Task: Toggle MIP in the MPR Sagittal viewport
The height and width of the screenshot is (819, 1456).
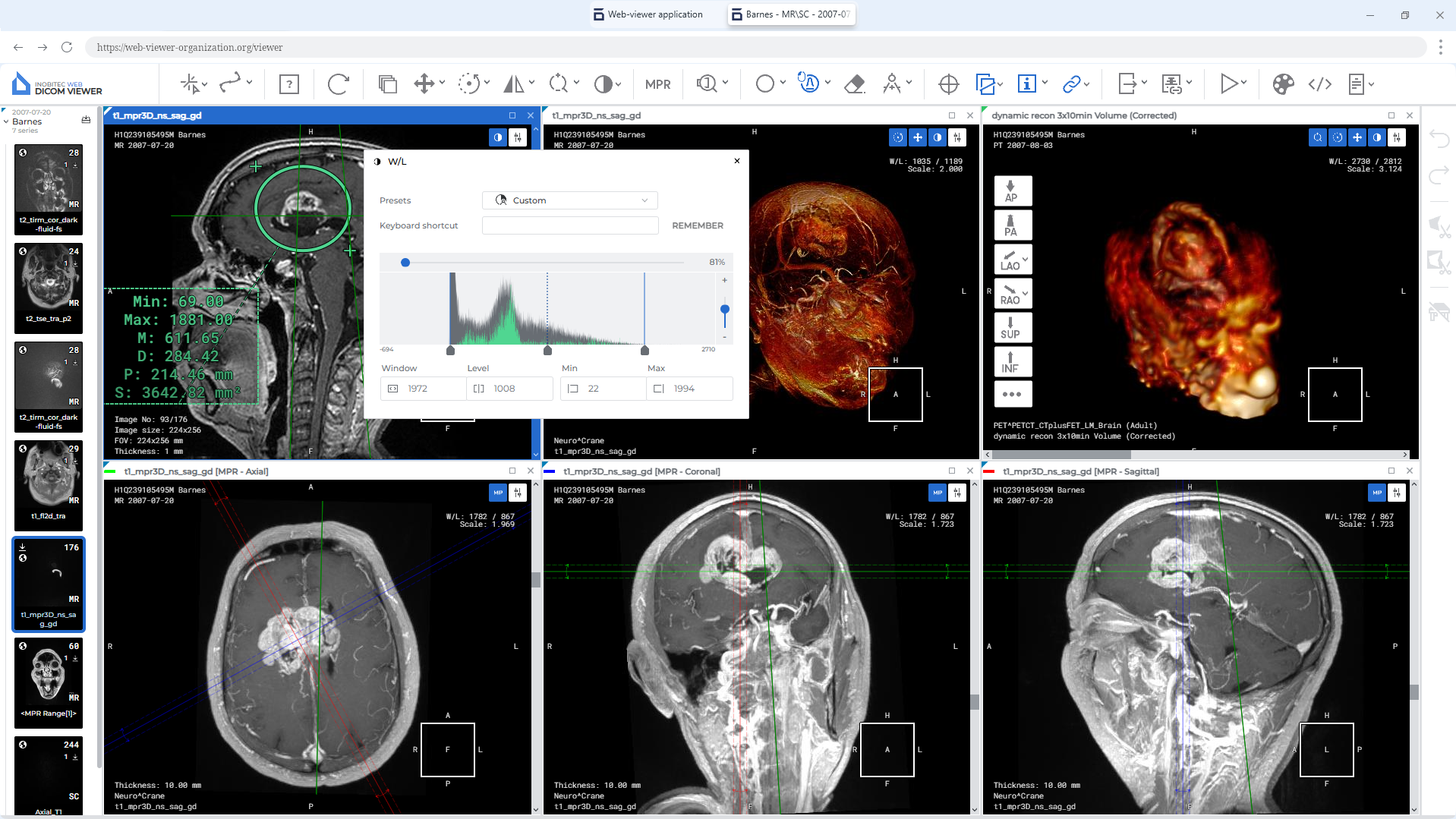Action: point(1376,493)
